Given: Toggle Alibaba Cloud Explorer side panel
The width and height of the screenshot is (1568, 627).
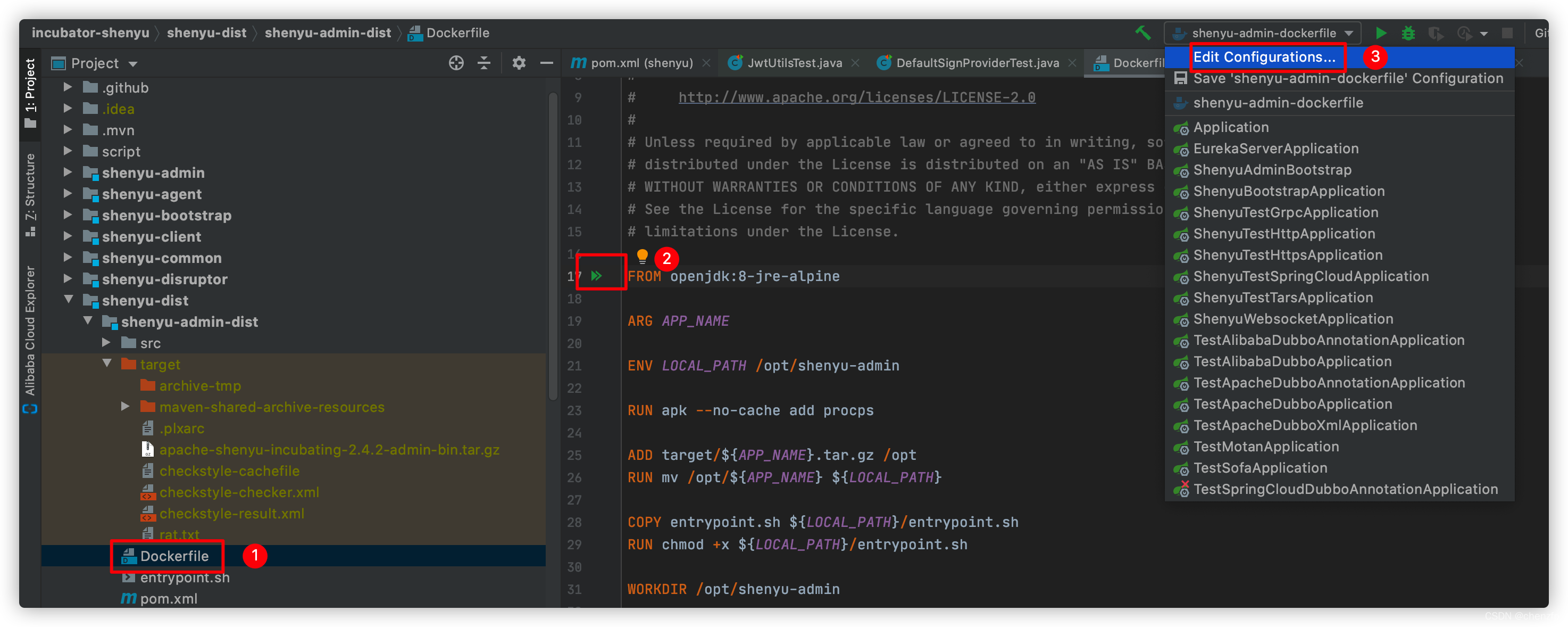Looking at the screenshot, I should pos(30,338).
